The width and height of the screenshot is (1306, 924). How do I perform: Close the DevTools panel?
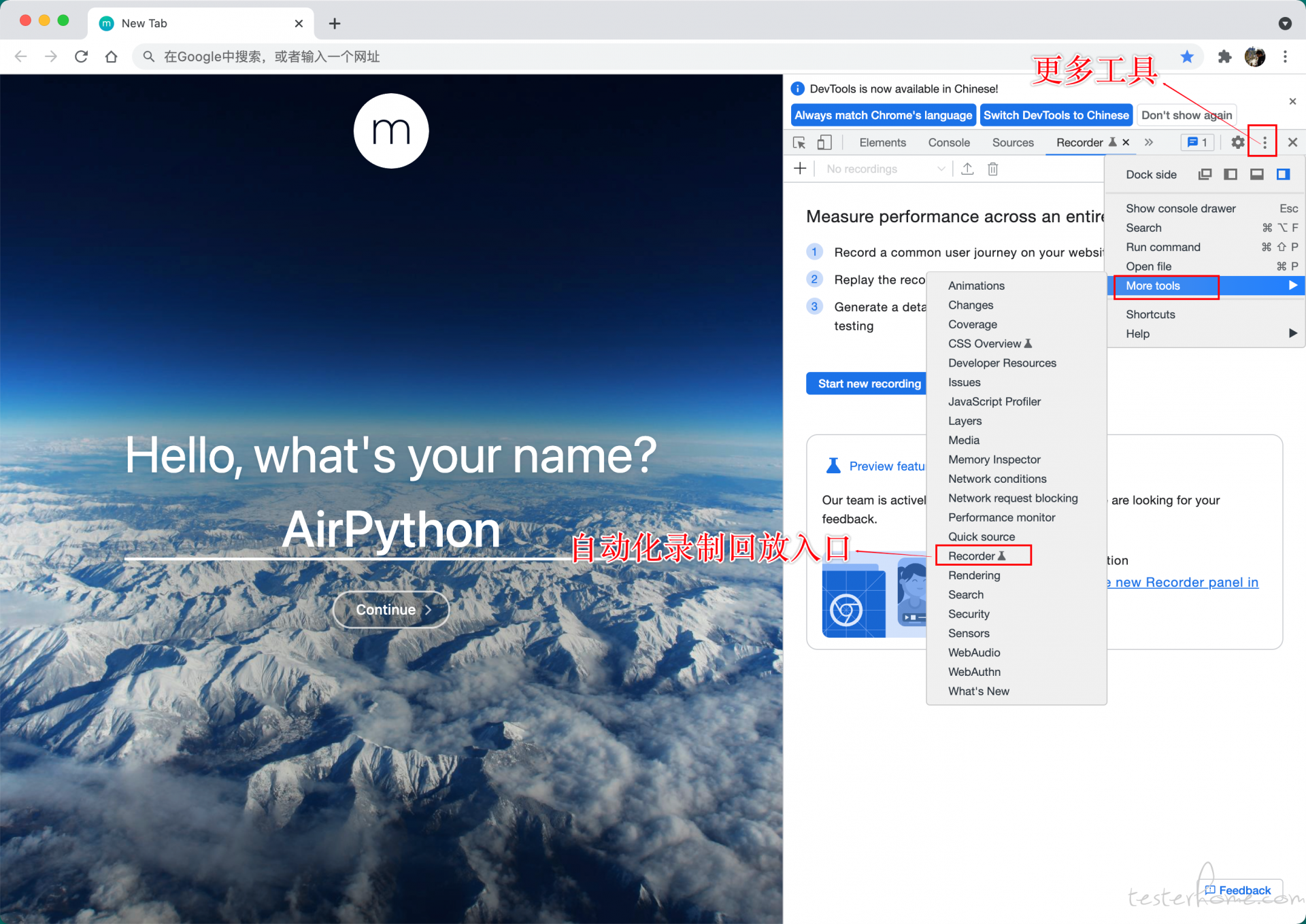[x=1292, y=143]
